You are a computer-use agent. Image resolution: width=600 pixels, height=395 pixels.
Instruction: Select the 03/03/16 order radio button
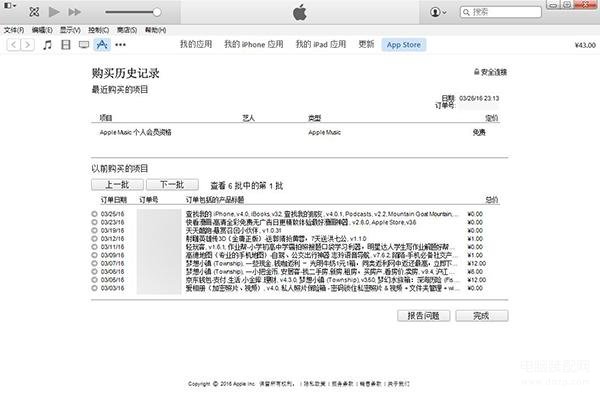(94, 288)
